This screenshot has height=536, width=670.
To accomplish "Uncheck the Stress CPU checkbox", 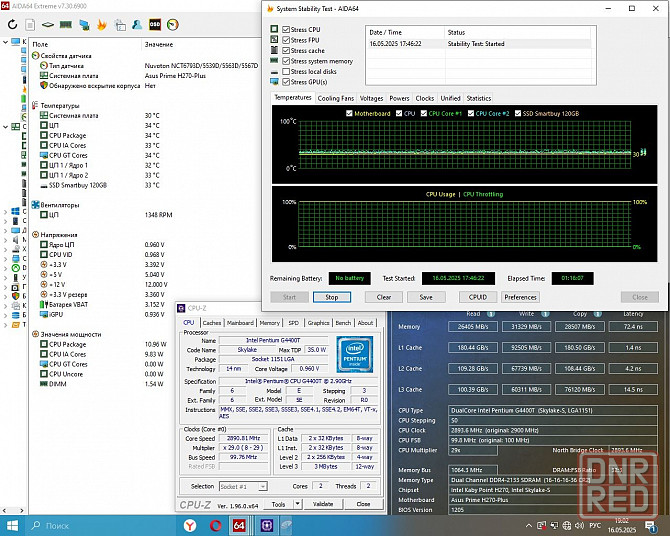I will [x=286, y=29].
